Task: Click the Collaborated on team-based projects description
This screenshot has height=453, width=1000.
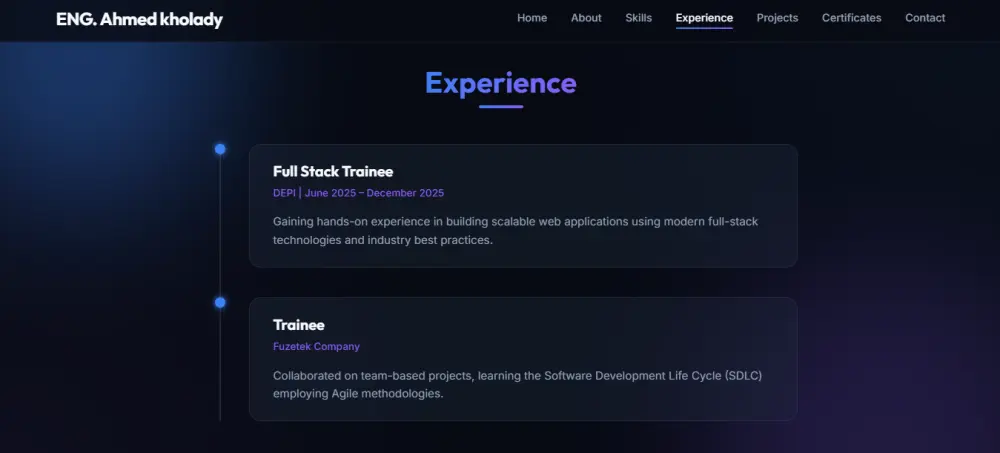Action: (x=517, y=385)
